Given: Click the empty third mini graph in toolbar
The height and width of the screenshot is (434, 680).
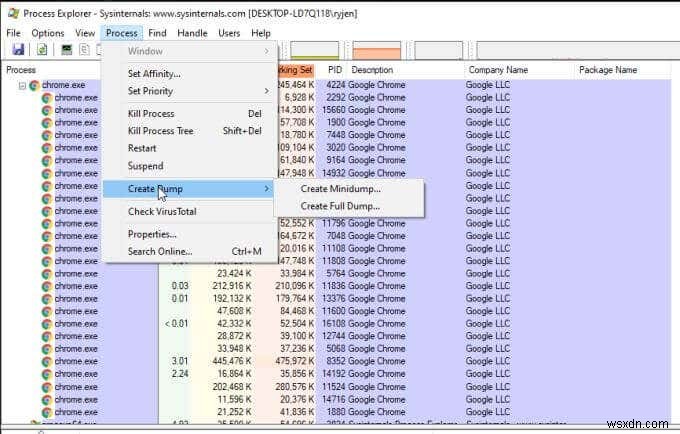Looking at the screenshot, I should point(438,50).
